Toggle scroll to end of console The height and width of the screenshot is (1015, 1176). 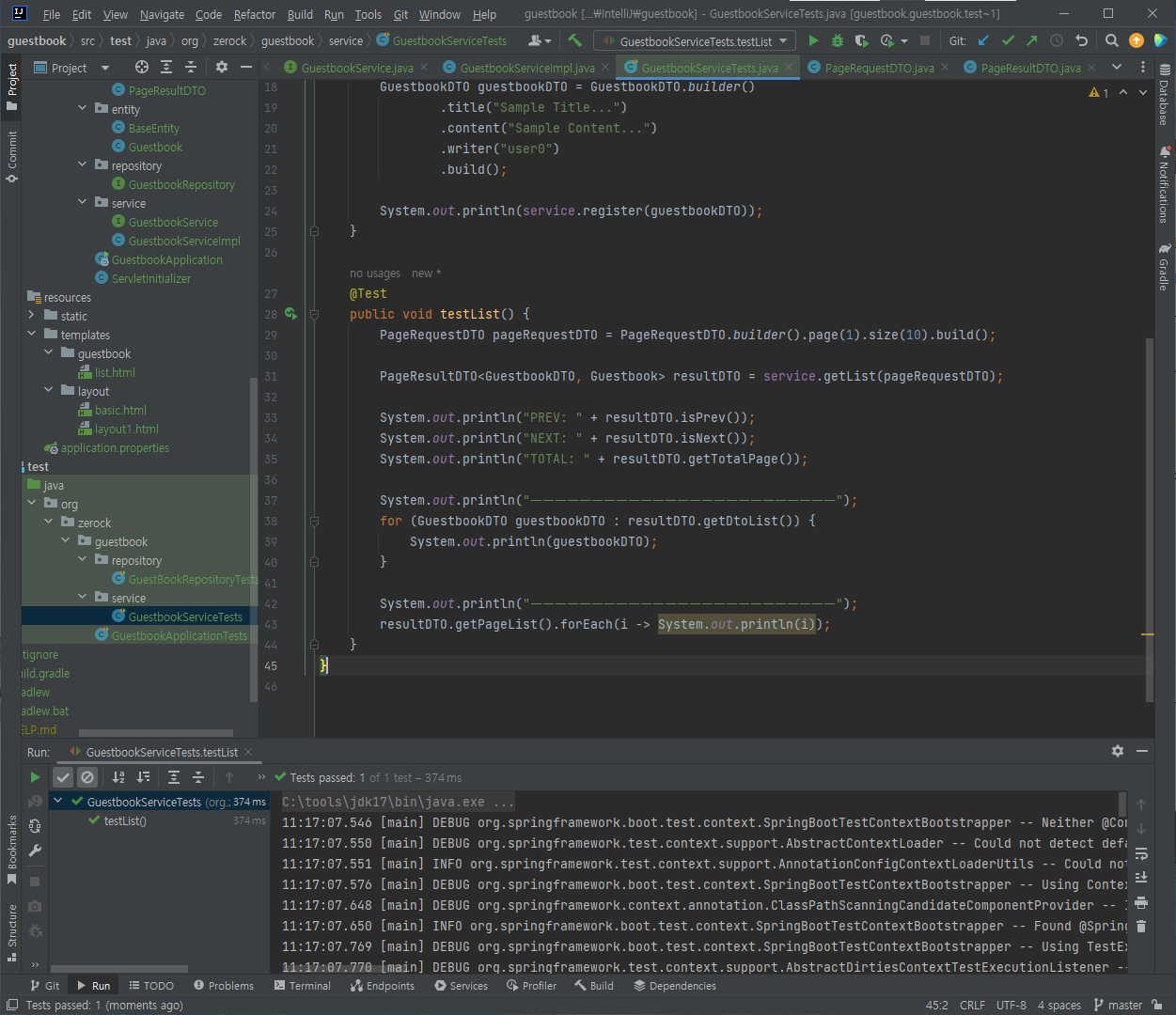[1141, 877]
